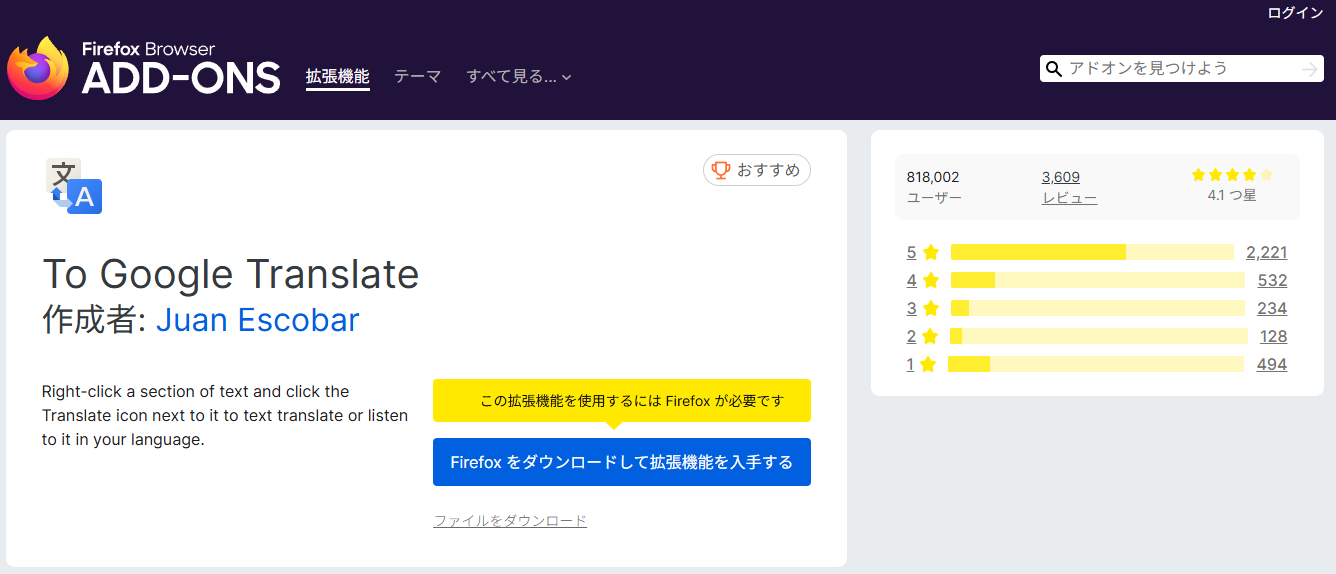View 2,221 five-star reviews count
Image resolution: width=1336 pixels, height=574 pixels.
pyautogui.click(x=1267, y=252)
